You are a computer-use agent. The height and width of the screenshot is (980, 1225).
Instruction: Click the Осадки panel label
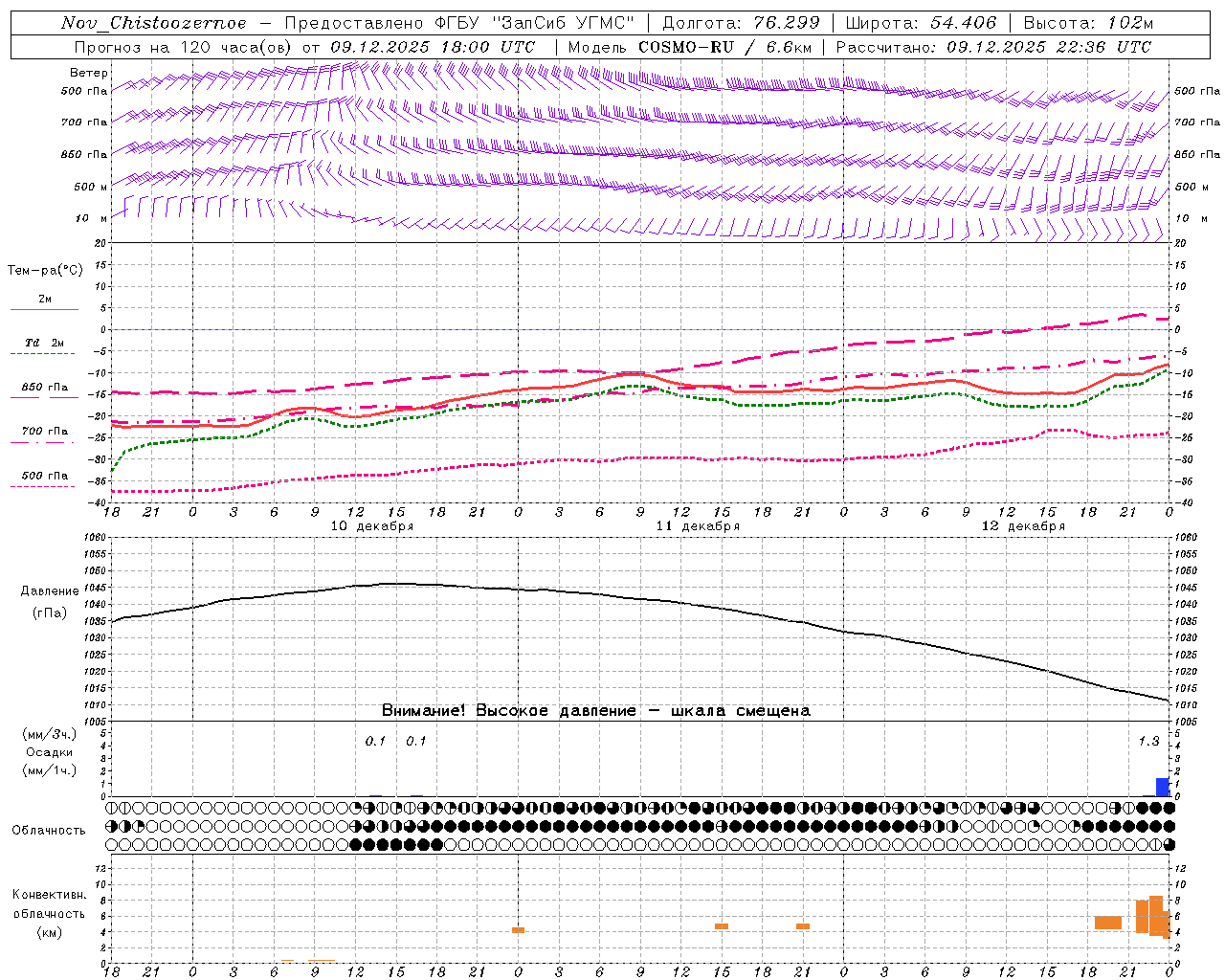50,752
